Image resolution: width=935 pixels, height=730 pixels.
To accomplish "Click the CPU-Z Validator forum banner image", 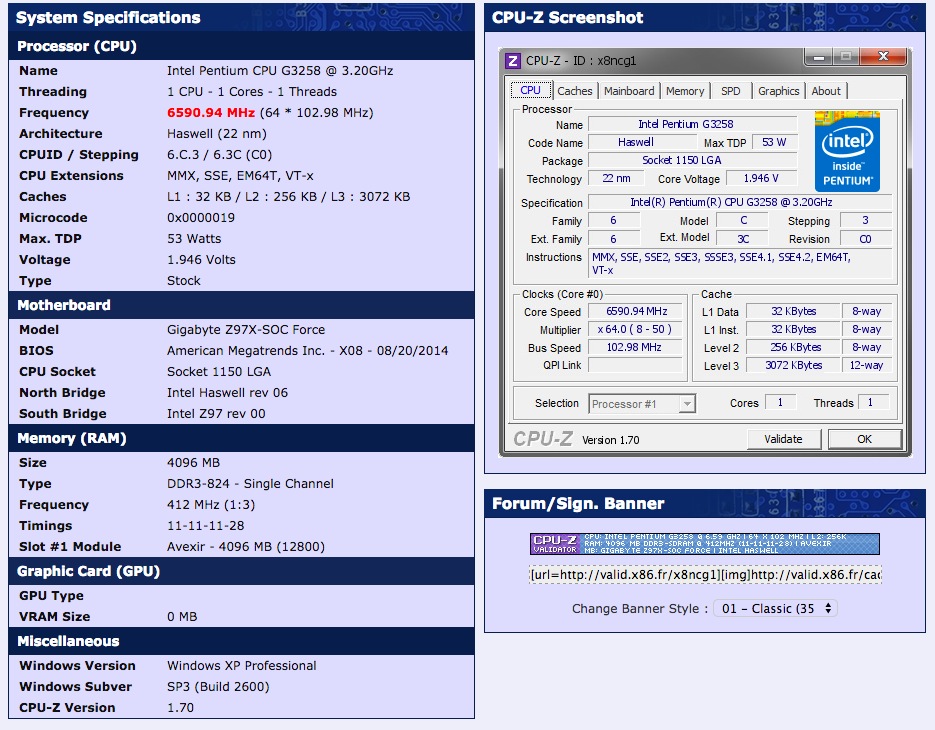I will [705, 544].
